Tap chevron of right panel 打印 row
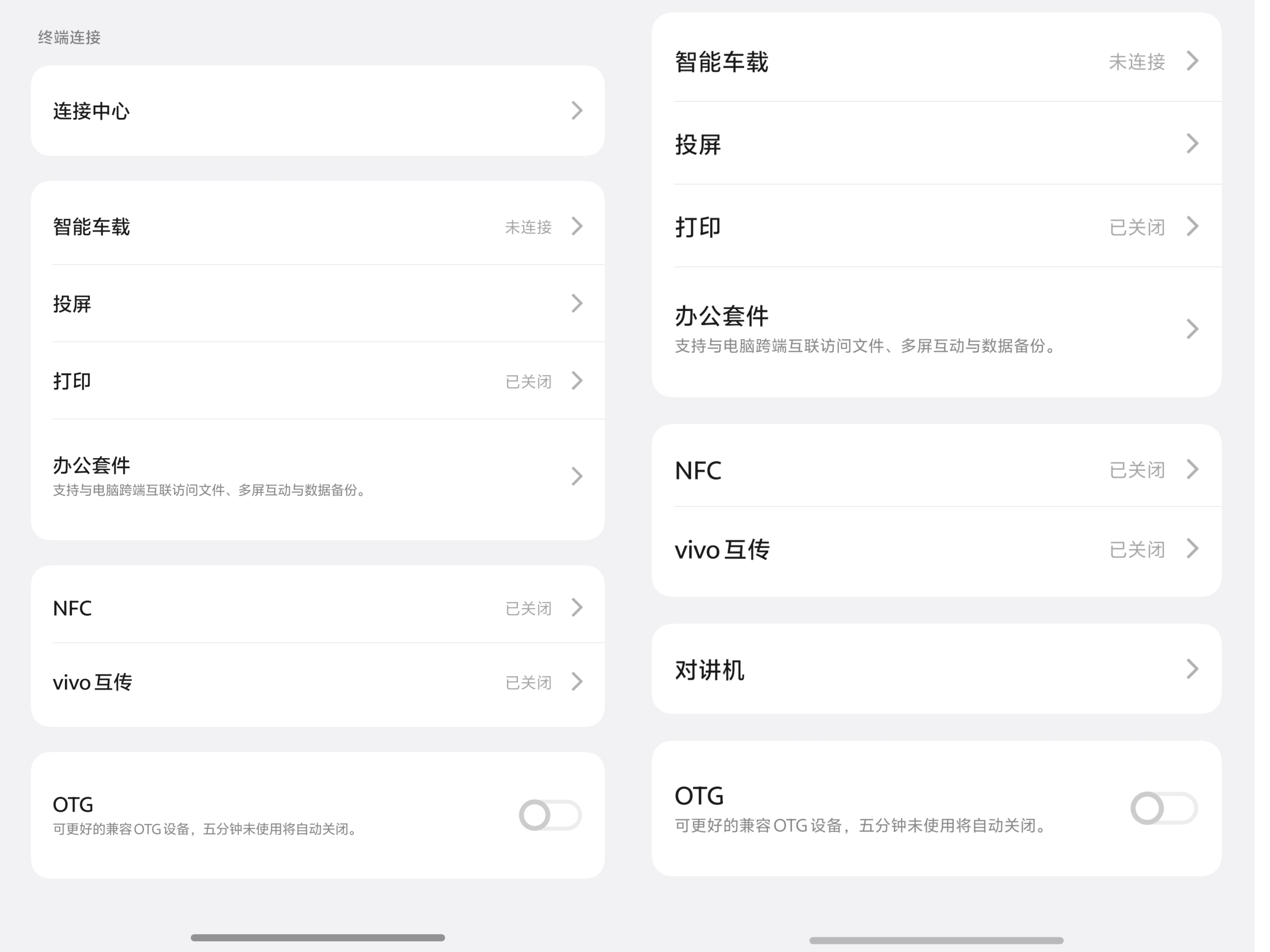 coord(1192,226)
